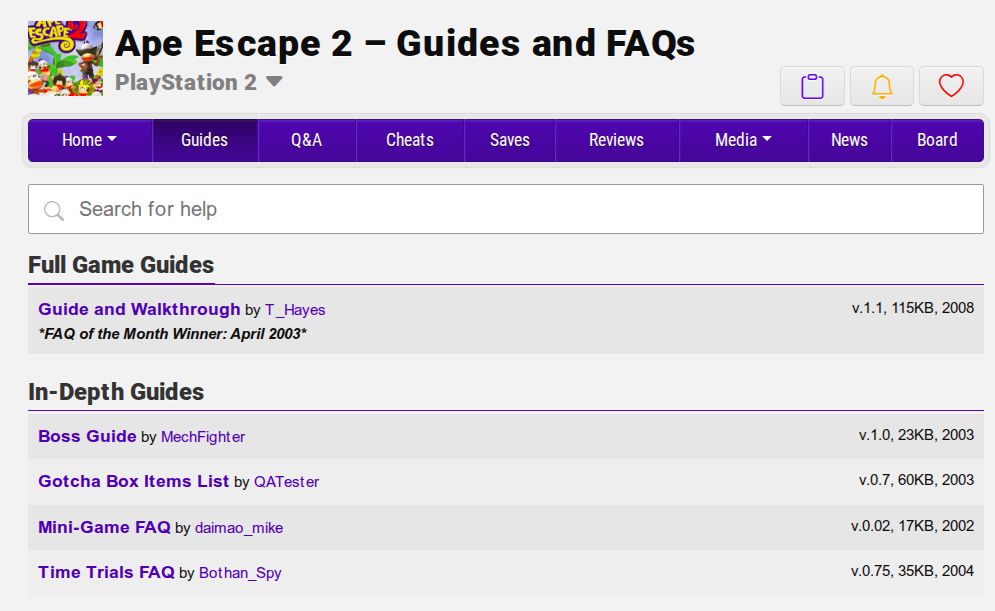995x611 pixels.
Task: Click the In-Depth Guides heading
Action: pos(116,392)
